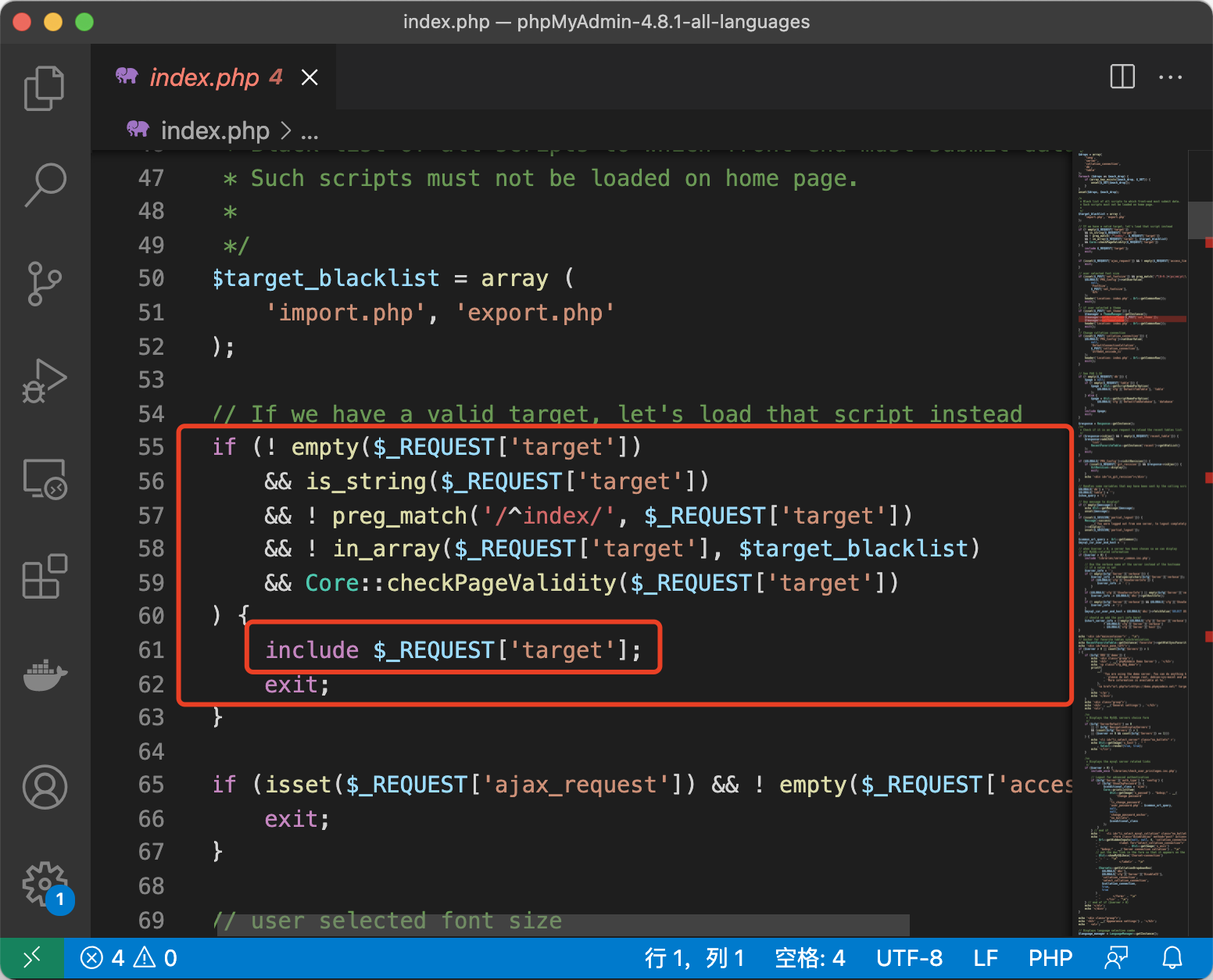Open the notifications bell
The image size is (1213, 980).
1172,958
